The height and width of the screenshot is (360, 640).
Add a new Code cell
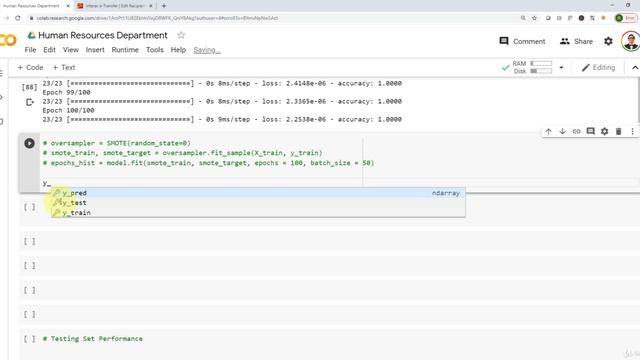coord(30,67)
